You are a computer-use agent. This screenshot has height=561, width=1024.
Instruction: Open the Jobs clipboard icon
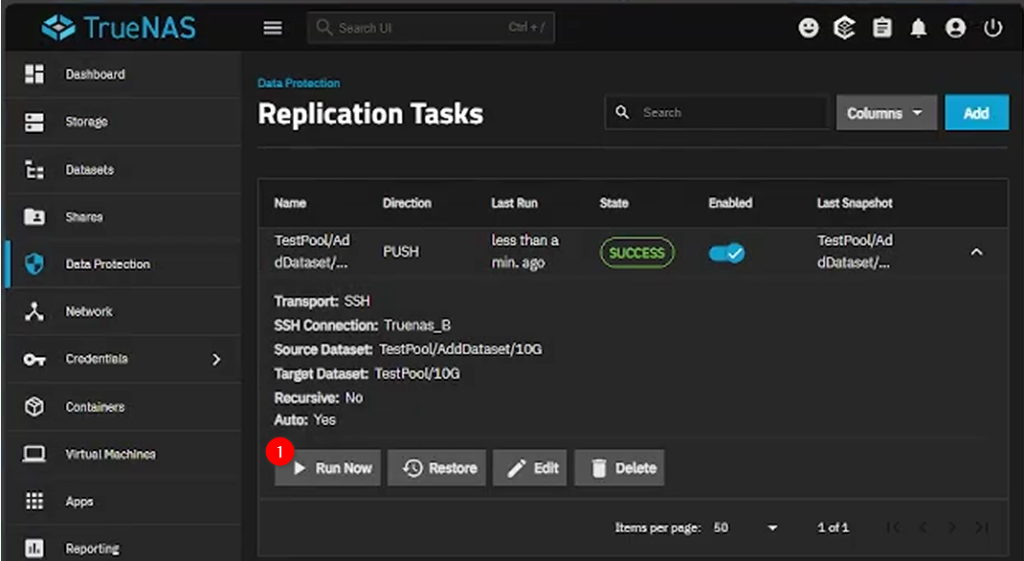[x=881, y=28]
